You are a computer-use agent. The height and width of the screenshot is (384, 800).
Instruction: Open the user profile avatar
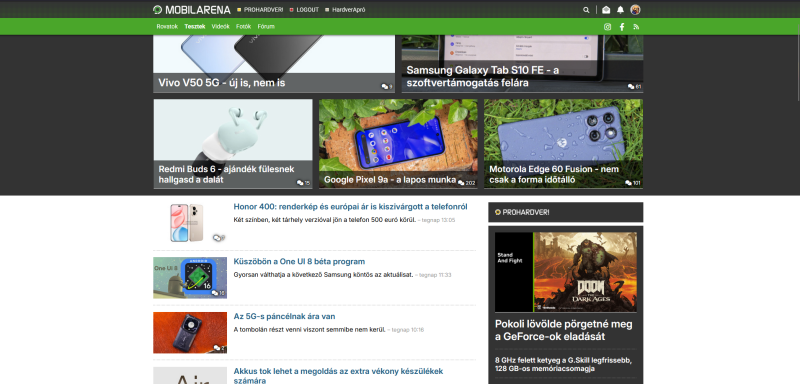pos(635,10)
